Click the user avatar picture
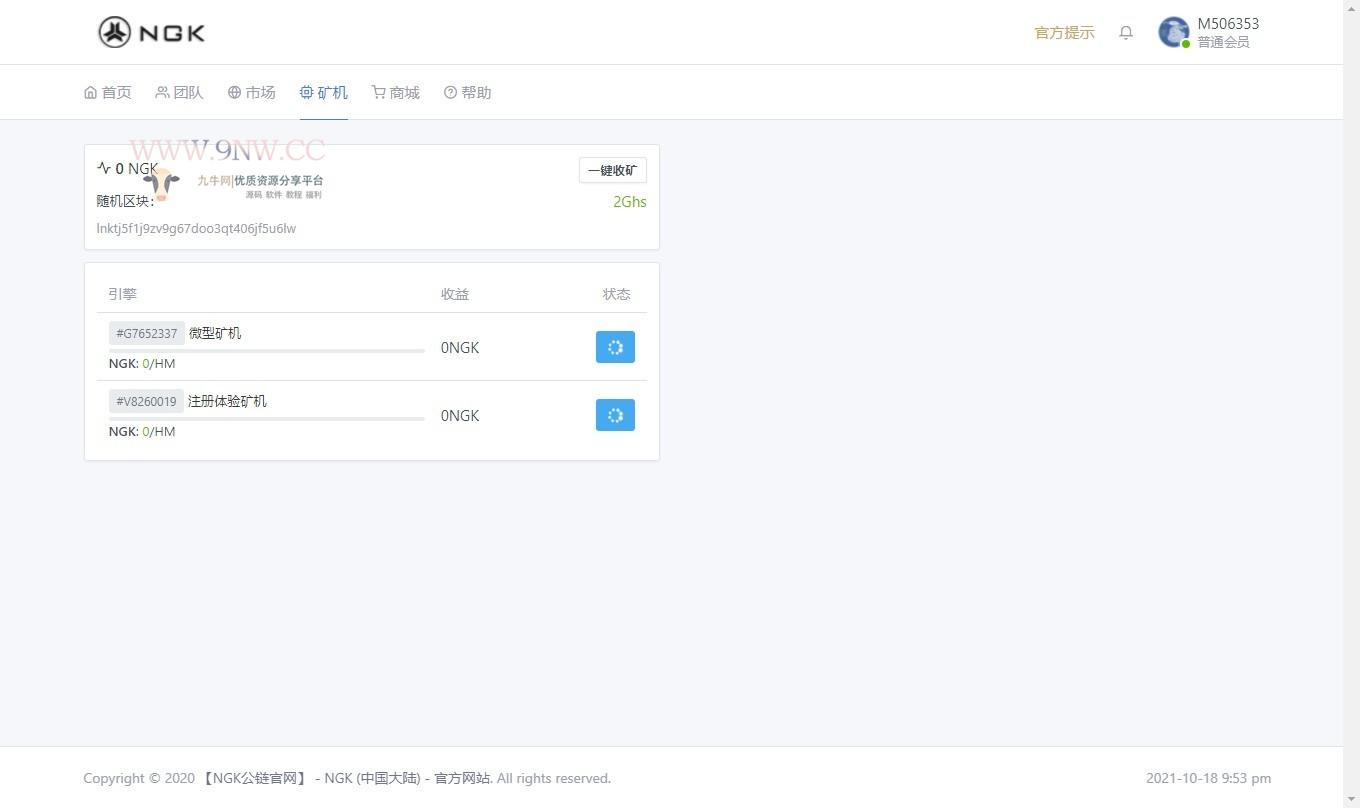The height and width of the screenshot is (808, 1360). click(1173, 32)
